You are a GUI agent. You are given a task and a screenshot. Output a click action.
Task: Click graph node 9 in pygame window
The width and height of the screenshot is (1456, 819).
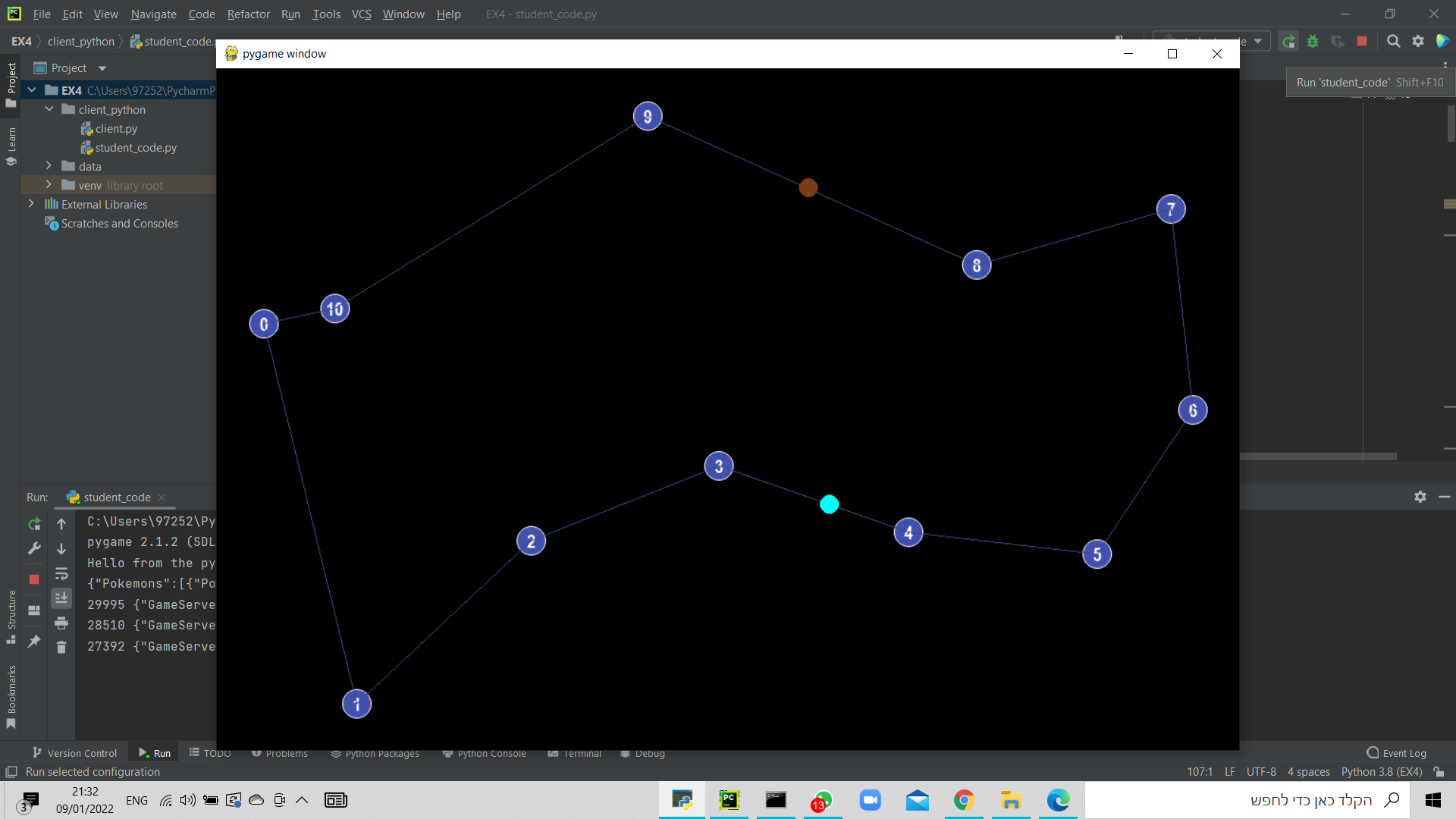tap(648, 116)
